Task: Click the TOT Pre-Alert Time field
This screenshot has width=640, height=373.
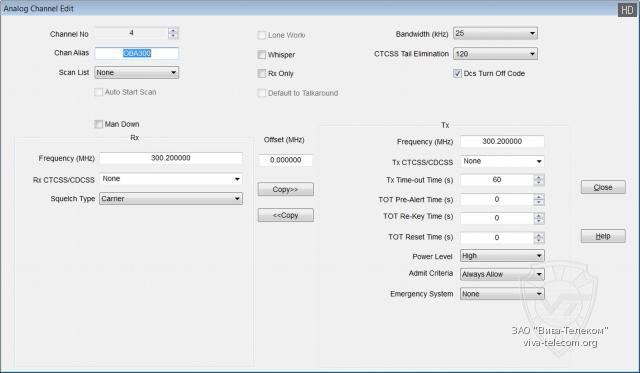Action: (497, 200)
